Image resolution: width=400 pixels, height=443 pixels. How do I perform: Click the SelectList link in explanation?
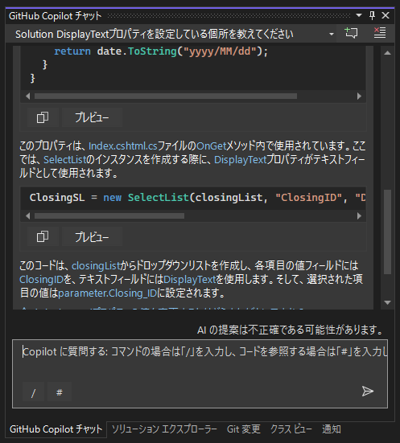65,160
